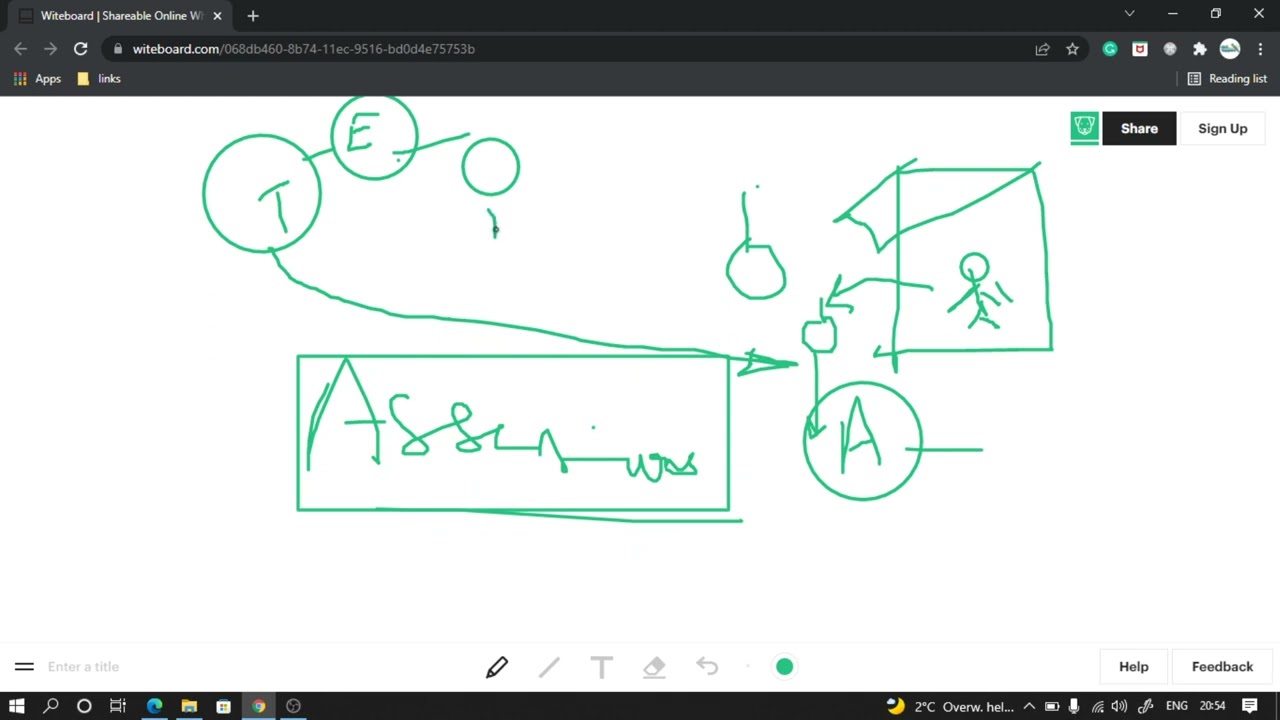Select the Text tool
This screenshot has height=720, width=1280.
pos(601,667)
